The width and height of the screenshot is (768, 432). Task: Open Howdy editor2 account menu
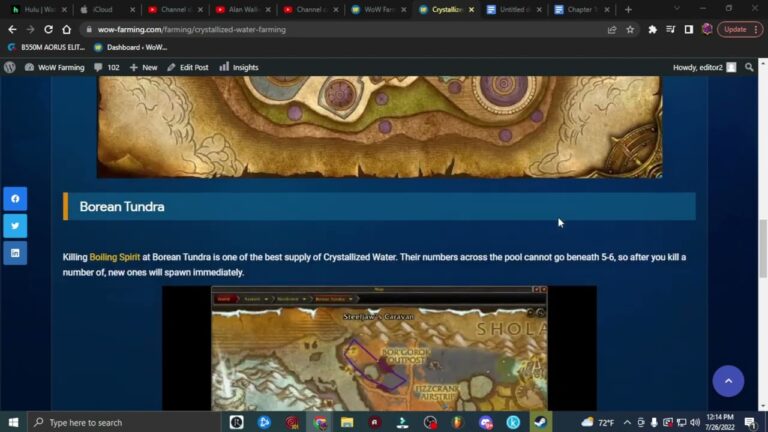(x=704, y=68)
